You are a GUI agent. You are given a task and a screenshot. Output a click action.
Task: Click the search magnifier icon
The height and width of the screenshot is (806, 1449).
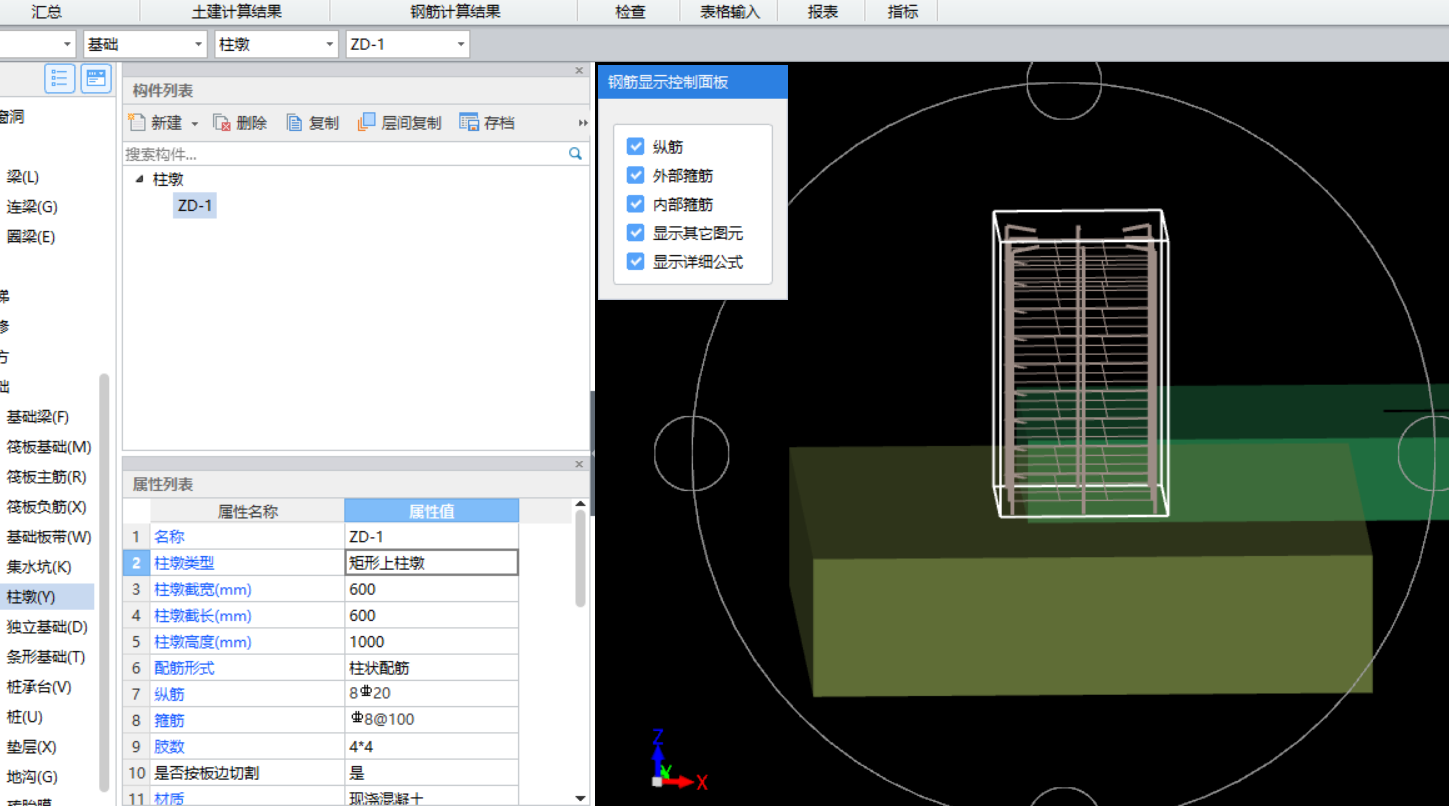575,154
